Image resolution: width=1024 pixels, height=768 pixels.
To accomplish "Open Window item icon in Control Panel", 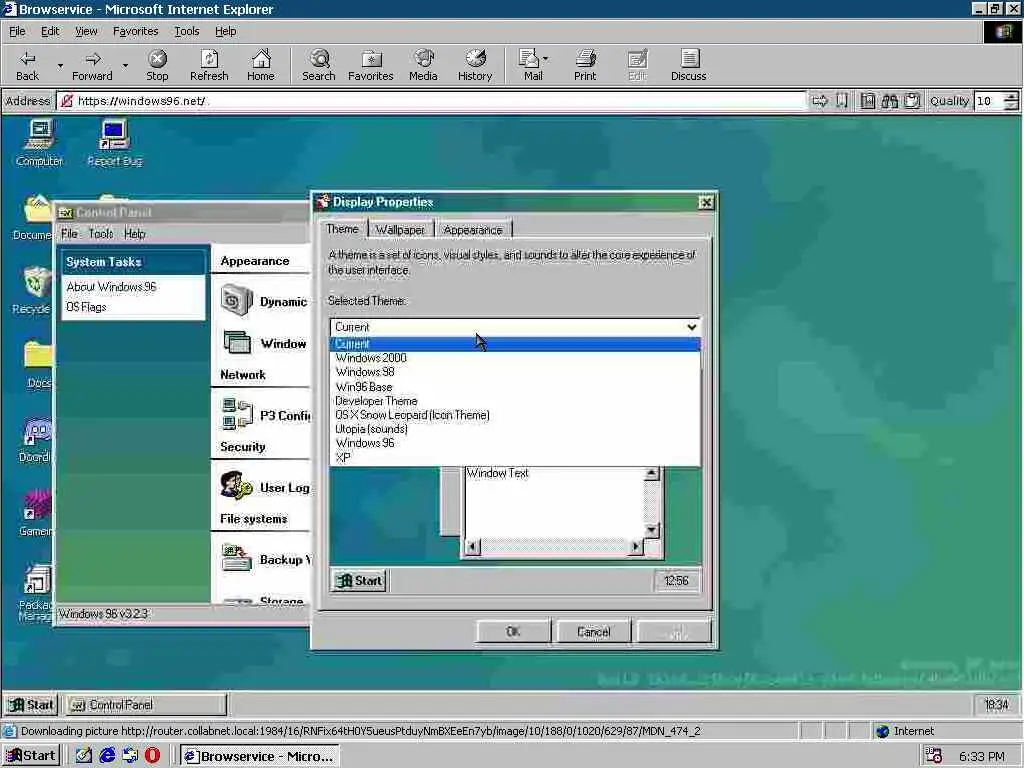I will click(236, 343).
